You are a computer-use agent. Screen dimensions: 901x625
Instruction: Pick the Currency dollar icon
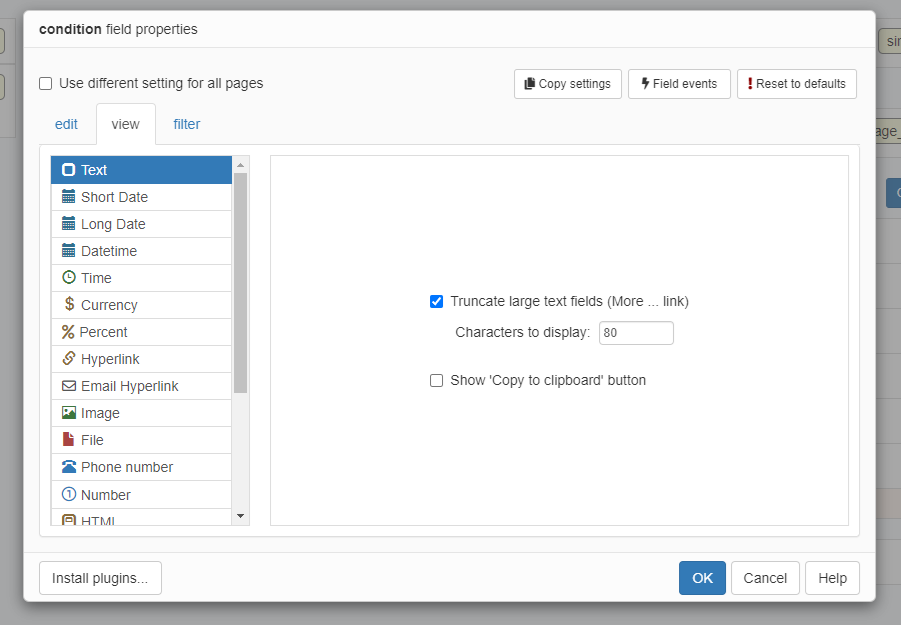pyautogui.click(x=68, y=305)
